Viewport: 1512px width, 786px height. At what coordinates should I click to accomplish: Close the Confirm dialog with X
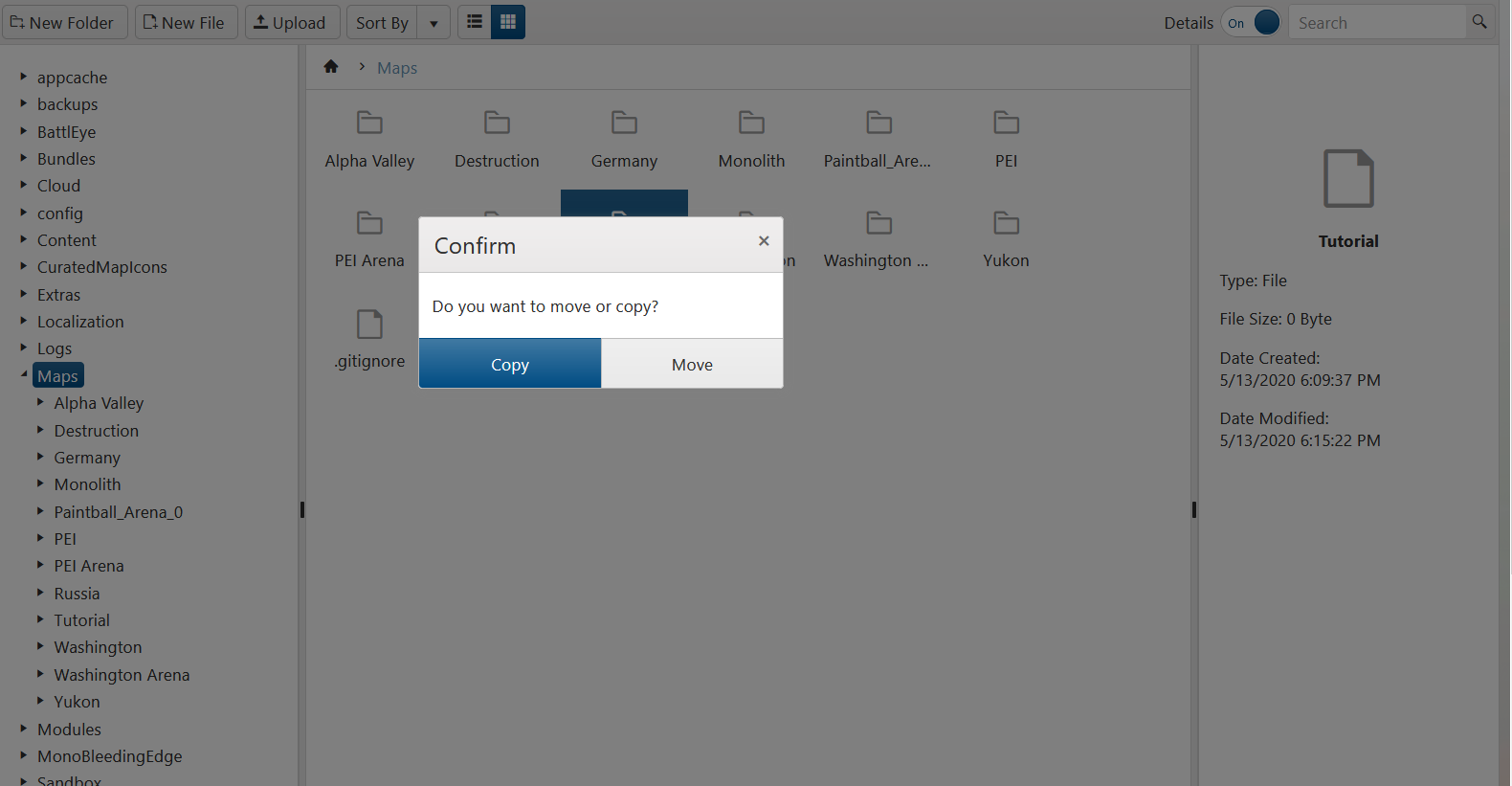[764, 241]
